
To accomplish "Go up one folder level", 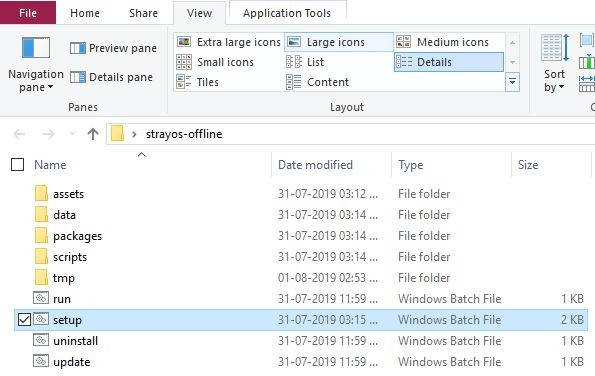I will [x=93, y=134].
